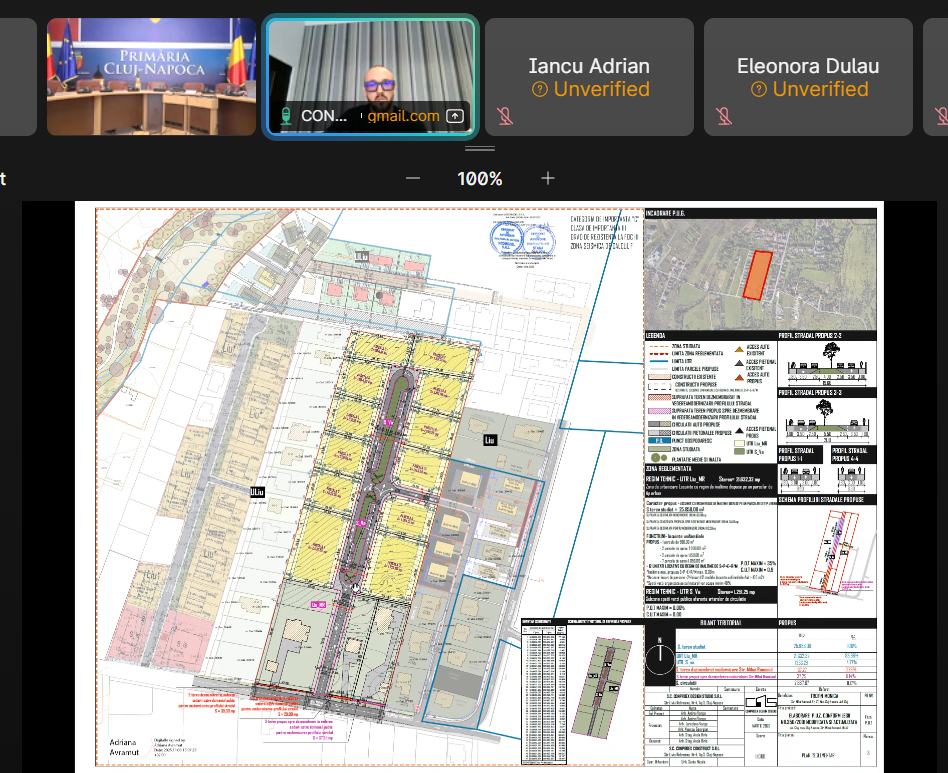
Task: Click the screen-share arrow icon on speaker tile
Action: pos(455,116)
